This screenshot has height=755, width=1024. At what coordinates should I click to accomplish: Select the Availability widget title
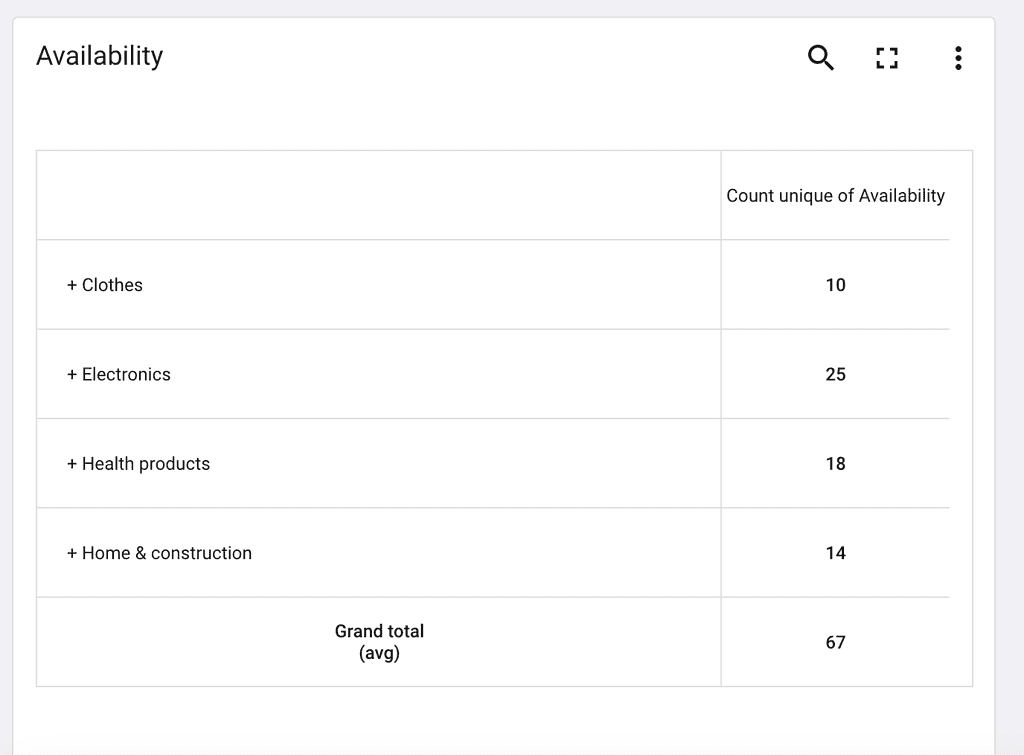pos(99,56)
